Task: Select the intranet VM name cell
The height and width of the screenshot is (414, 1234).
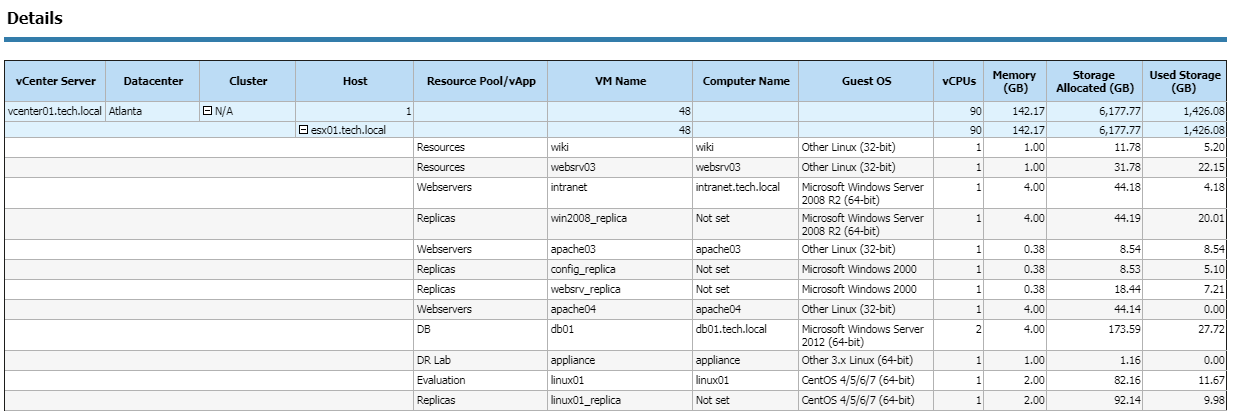Action: (620, 193)
